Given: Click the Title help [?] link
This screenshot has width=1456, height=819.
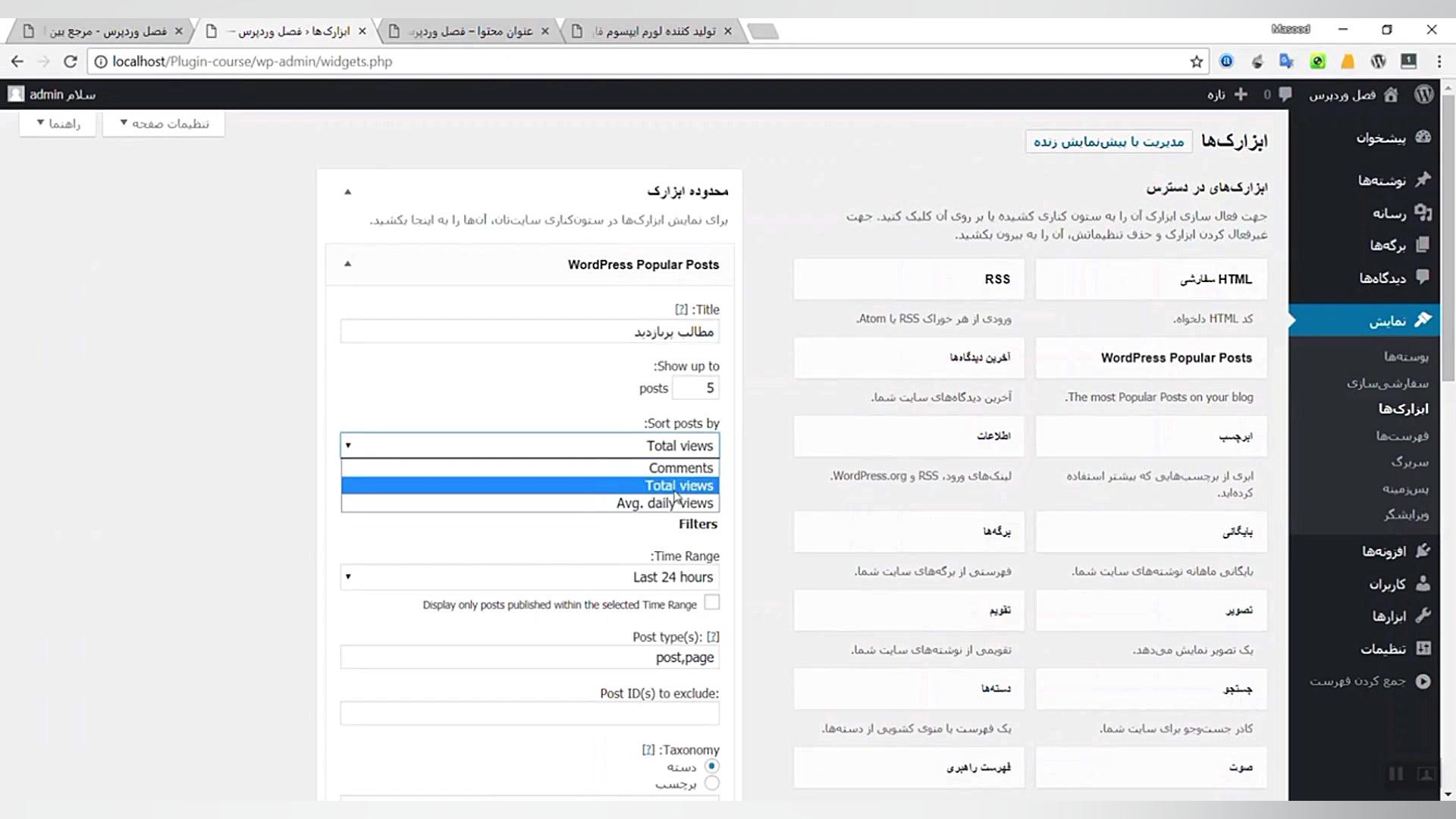Looking at the screenshot, I should (681, 309).
